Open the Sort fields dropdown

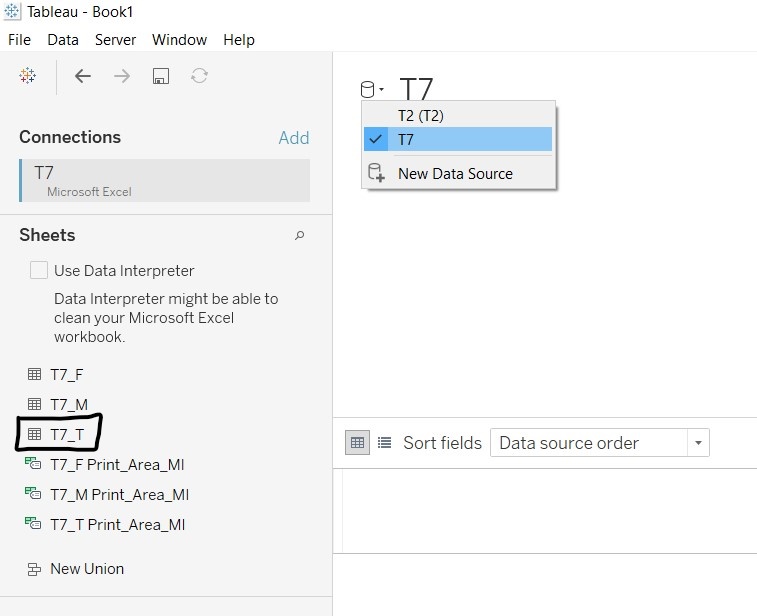(600, 443)
